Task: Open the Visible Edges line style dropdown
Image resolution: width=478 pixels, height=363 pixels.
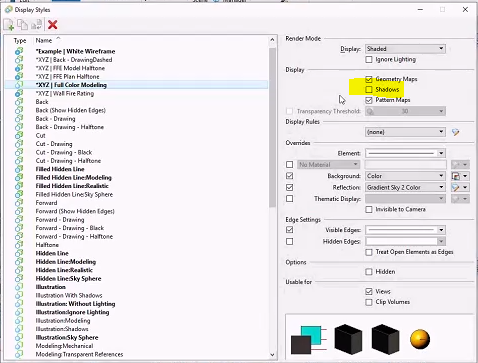Action: pos(405,230)
